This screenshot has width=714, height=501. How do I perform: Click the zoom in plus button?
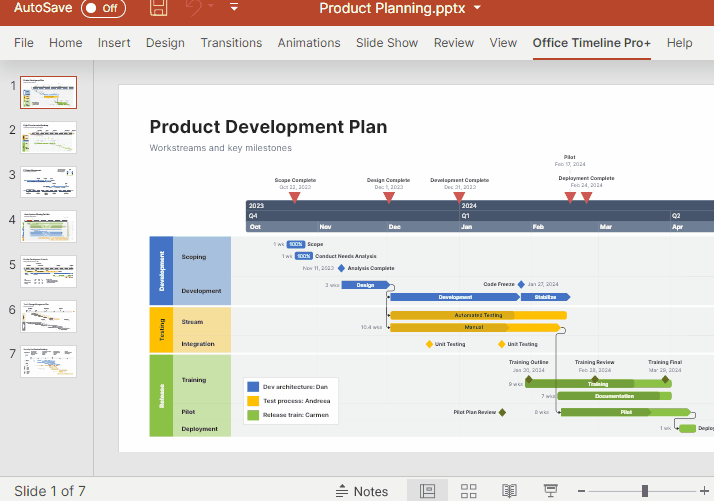(704, 491)
